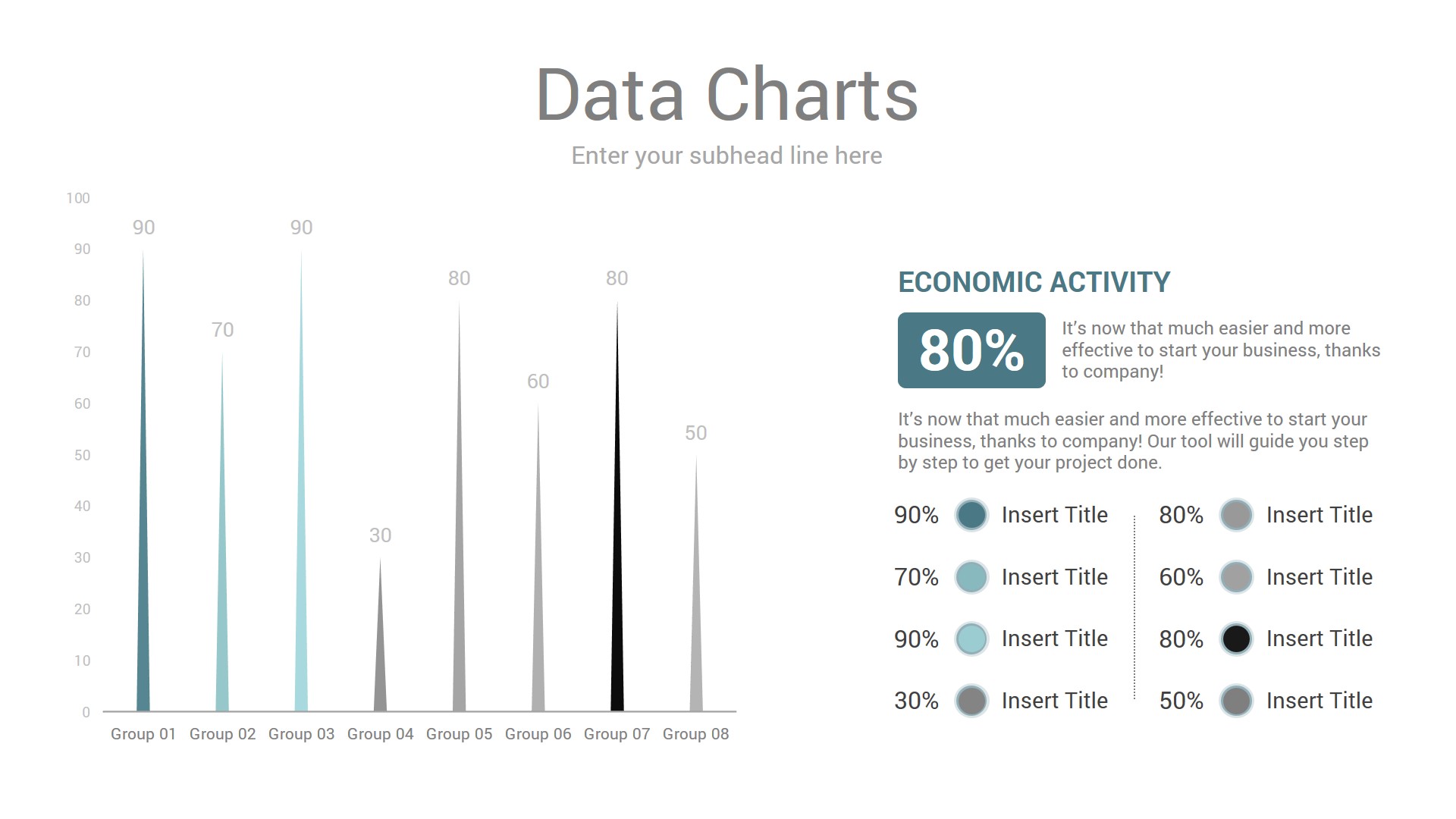The image size is (1456, 819).
Task: Select the gray circle next to 30%
Action: 971,701
